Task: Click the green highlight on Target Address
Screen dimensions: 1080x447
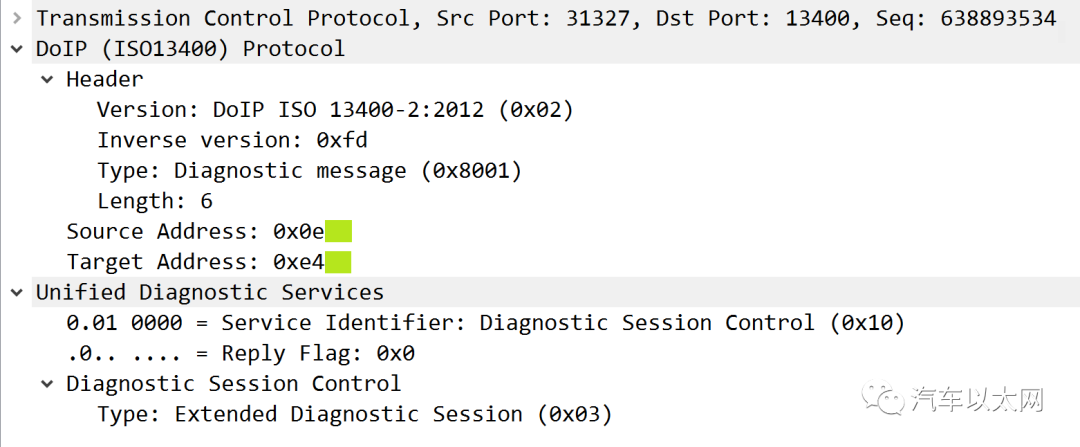Action: [x=338, y=262]
